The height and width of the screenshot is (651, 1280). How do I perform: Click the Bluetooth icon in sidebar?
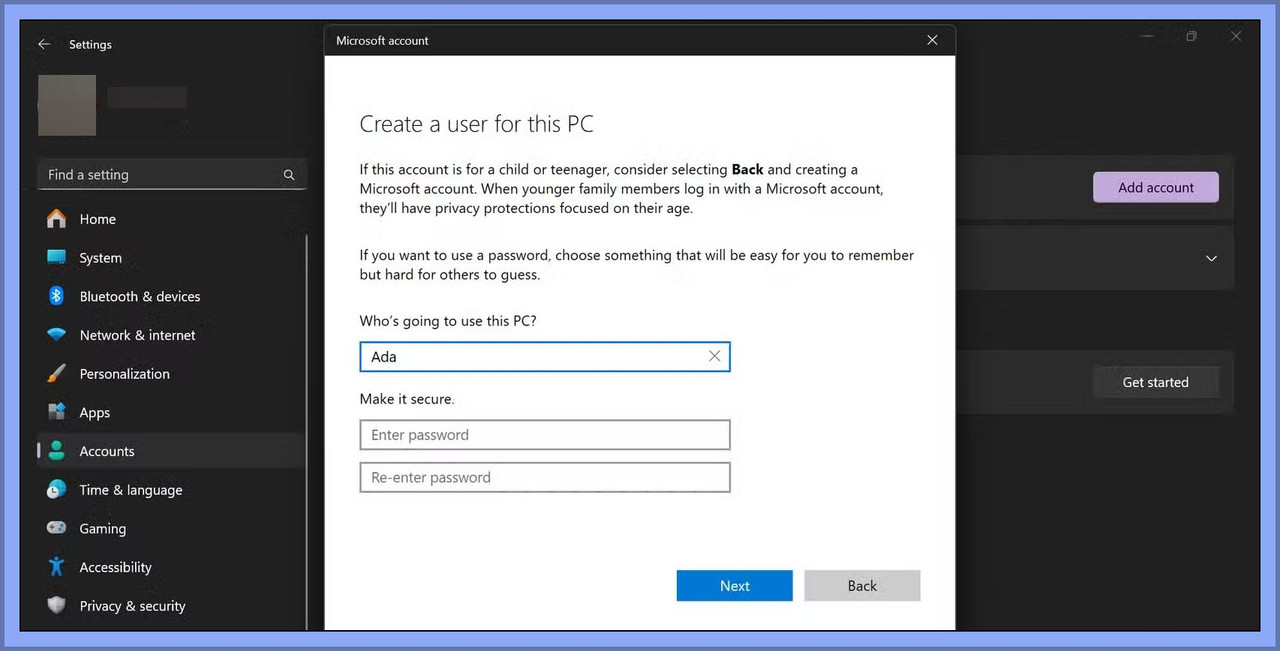pyautogui.click(x=57, y=296)
